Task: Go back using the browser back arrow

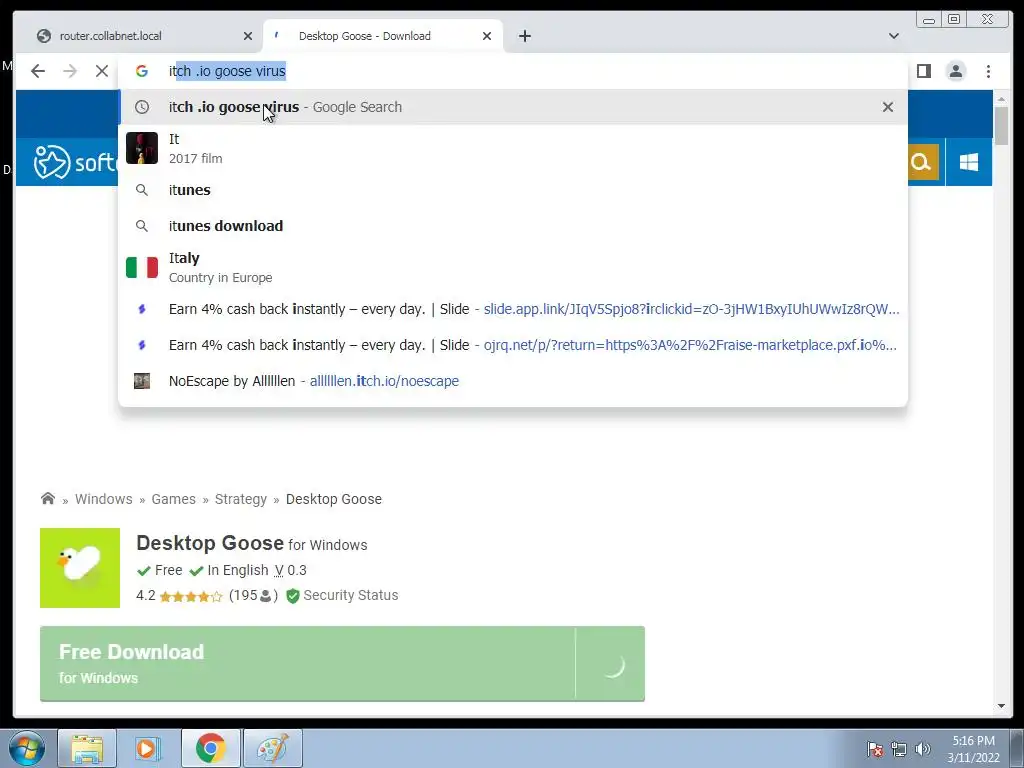Action: point(38,71)
